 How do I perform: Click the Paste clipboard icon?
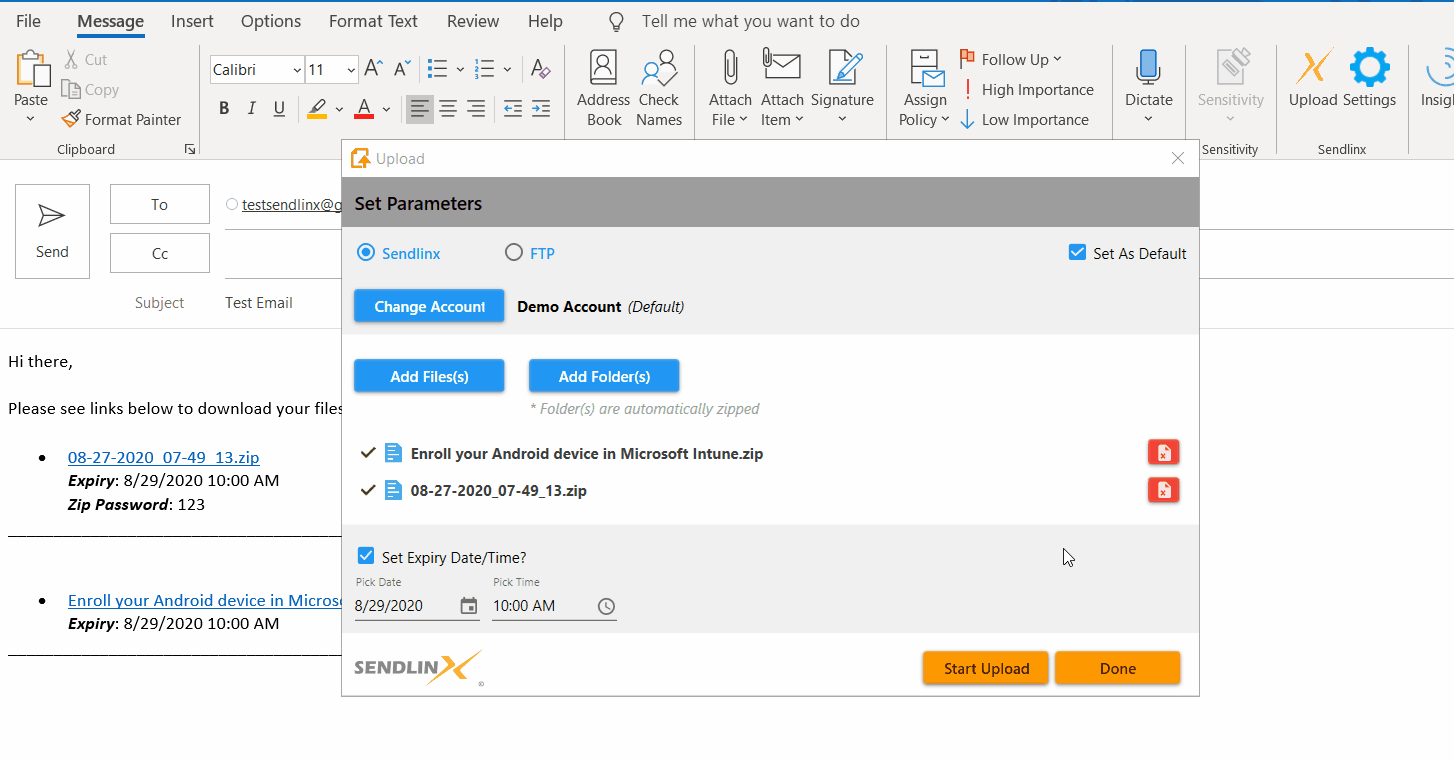pos(32,69)
